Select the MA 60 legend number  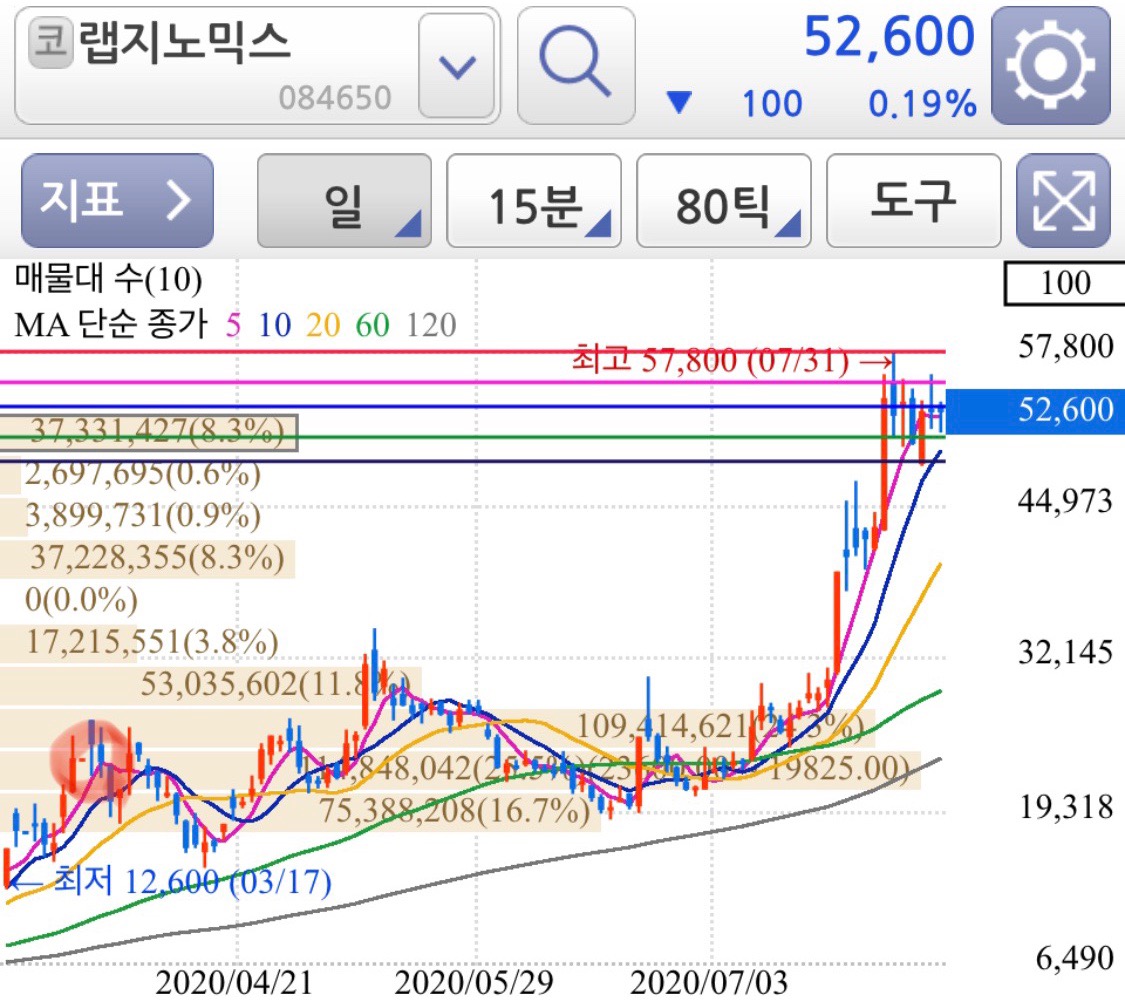coord(372,326)
